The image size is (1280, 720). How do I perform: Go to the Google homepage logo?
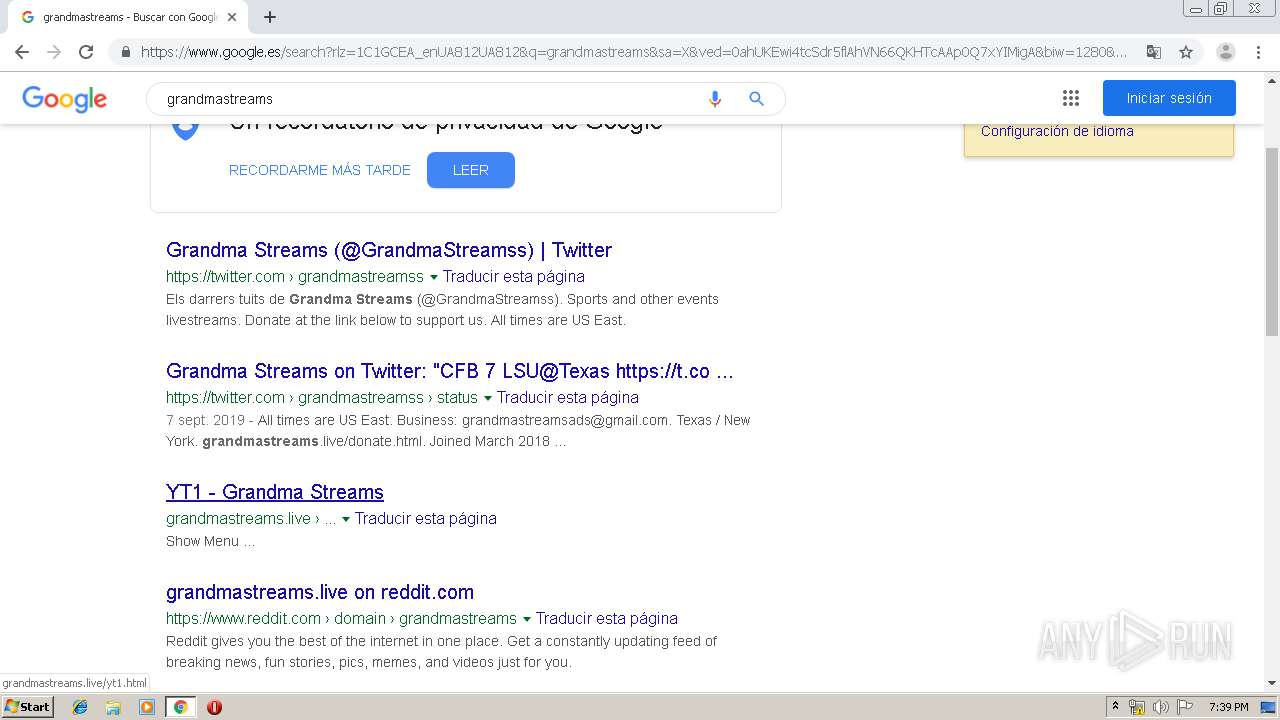[x=65, y=99]
